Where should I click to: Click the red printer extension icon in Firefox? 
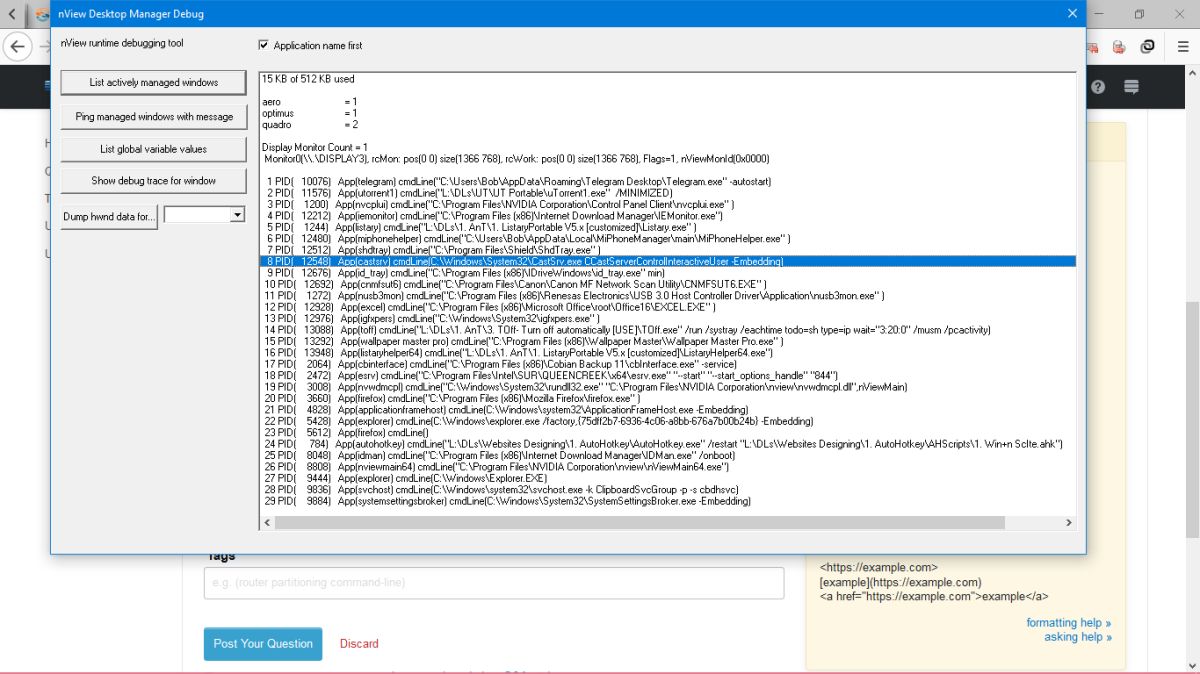[1120, 46]
